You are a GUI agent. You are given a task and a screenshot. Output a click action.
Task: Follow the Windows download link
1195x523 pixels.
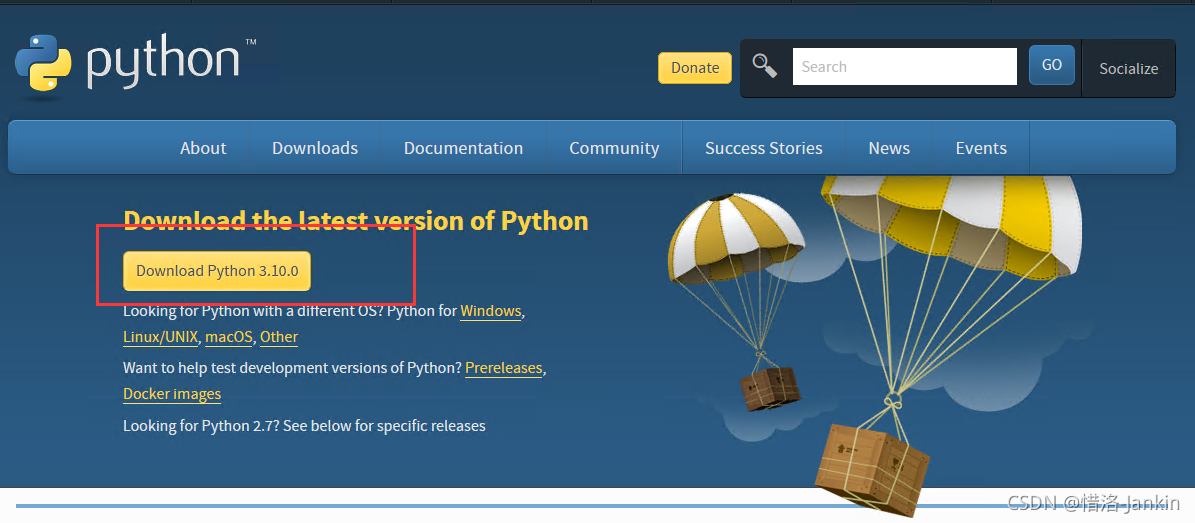click(491, 311)
